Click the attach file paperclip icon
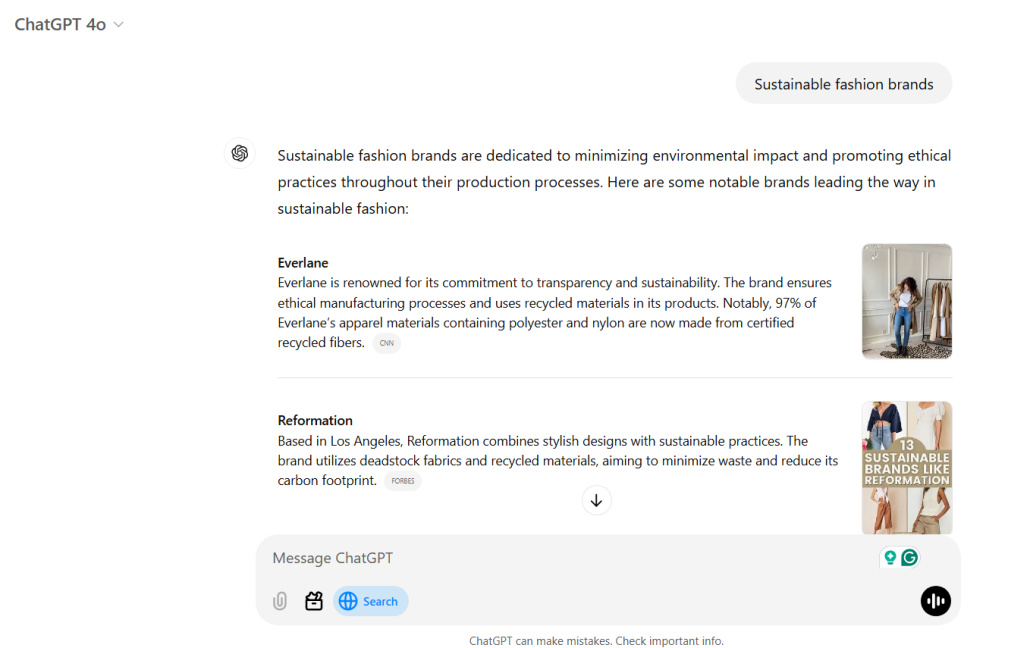 (x=280, y=601)
